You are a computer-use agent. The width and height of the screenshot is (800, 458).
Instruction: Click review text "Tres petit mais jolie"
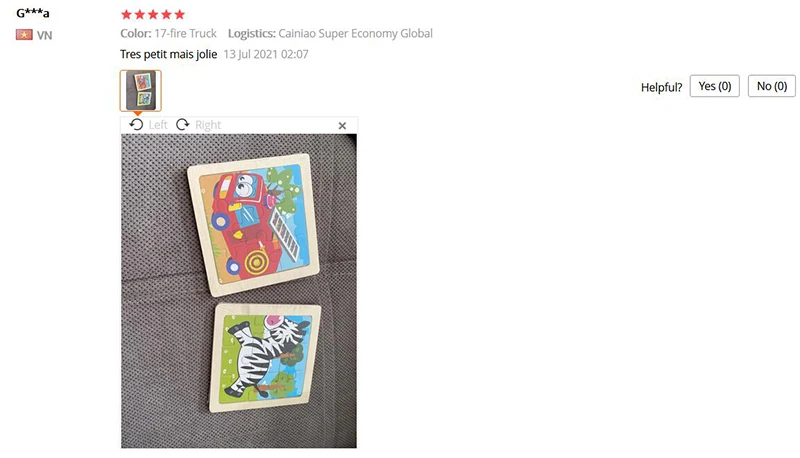168,54
